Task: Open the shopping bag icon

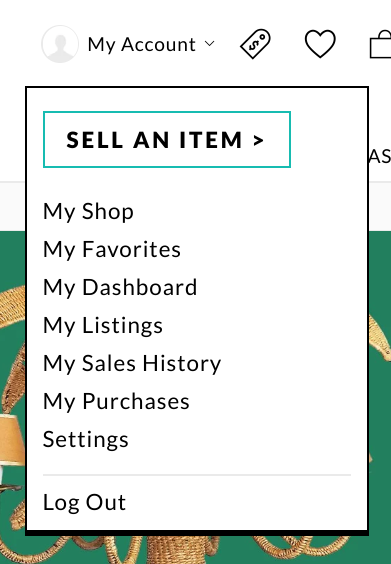Action: pyautogui.click(x=381, y=44)
